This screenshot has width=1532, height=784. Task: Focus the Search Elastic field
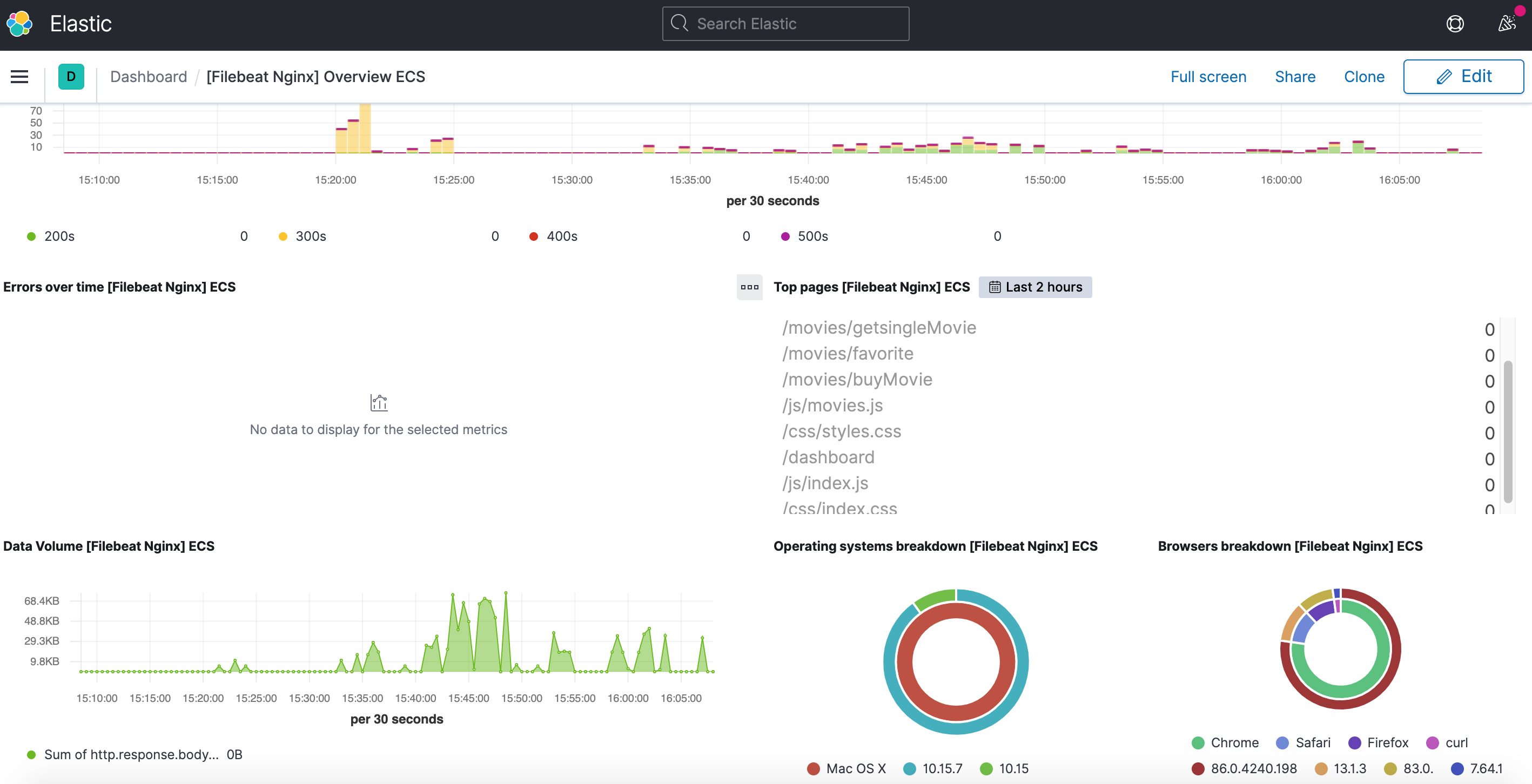[x=785, y=24]
